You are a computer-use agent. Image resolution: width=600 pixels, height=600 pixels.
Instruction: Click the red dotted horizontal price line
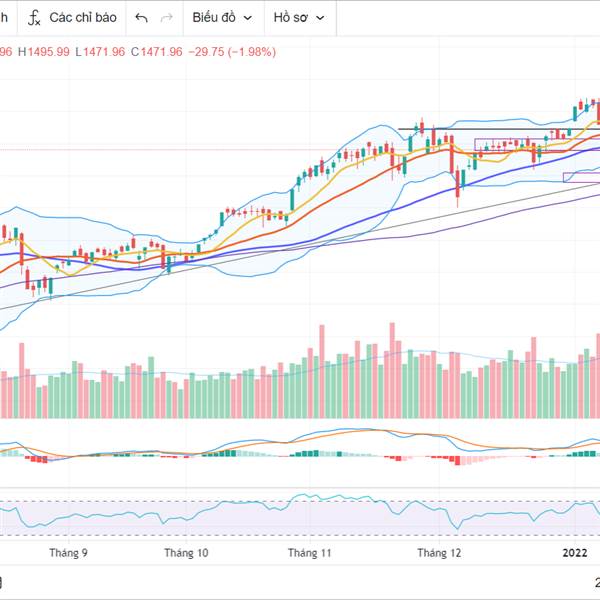[x=200, y=150]
